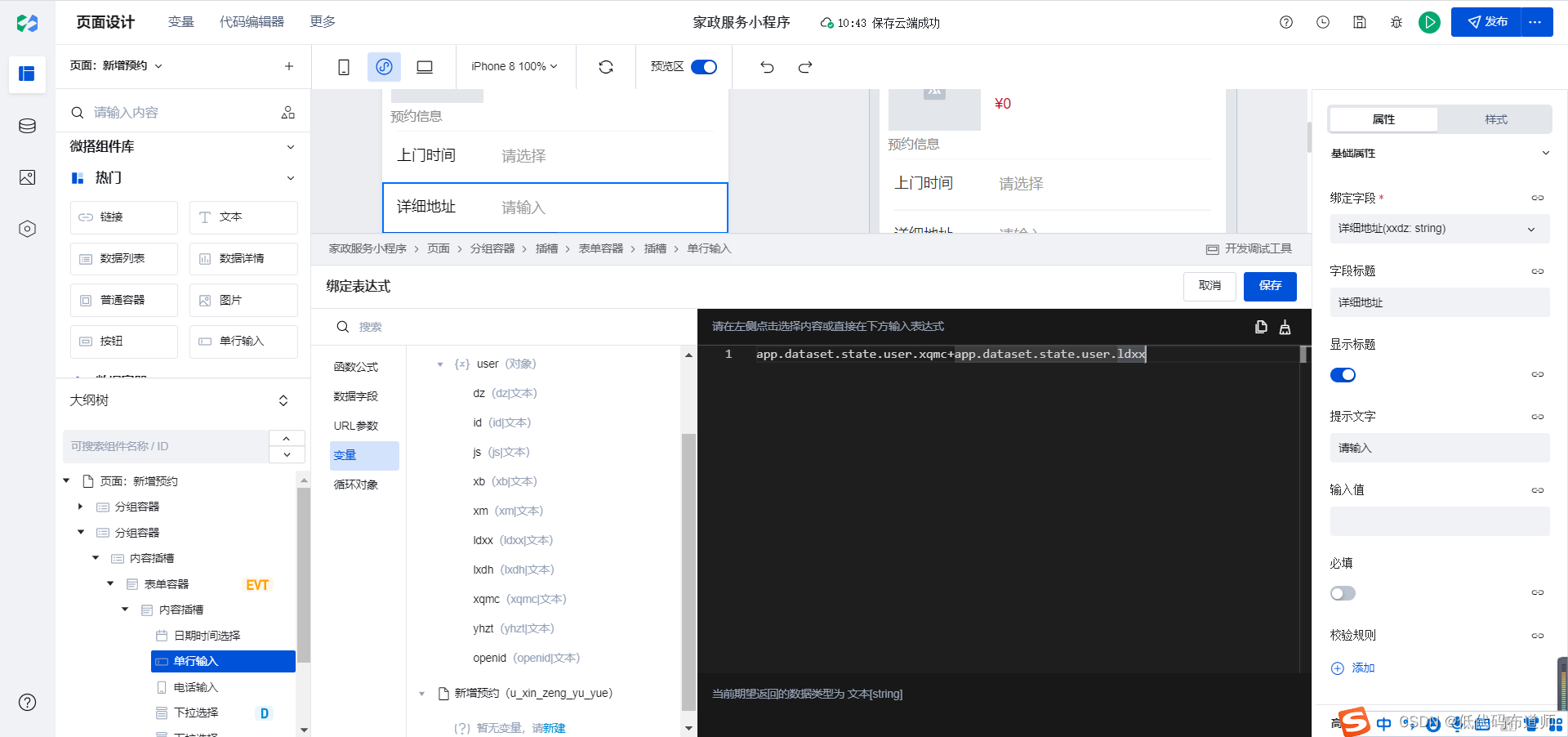Click the debug bug icon in top bar
Image resolution: width=1568 pixels, height=737 pixels.
click(x=1396, y=22)
